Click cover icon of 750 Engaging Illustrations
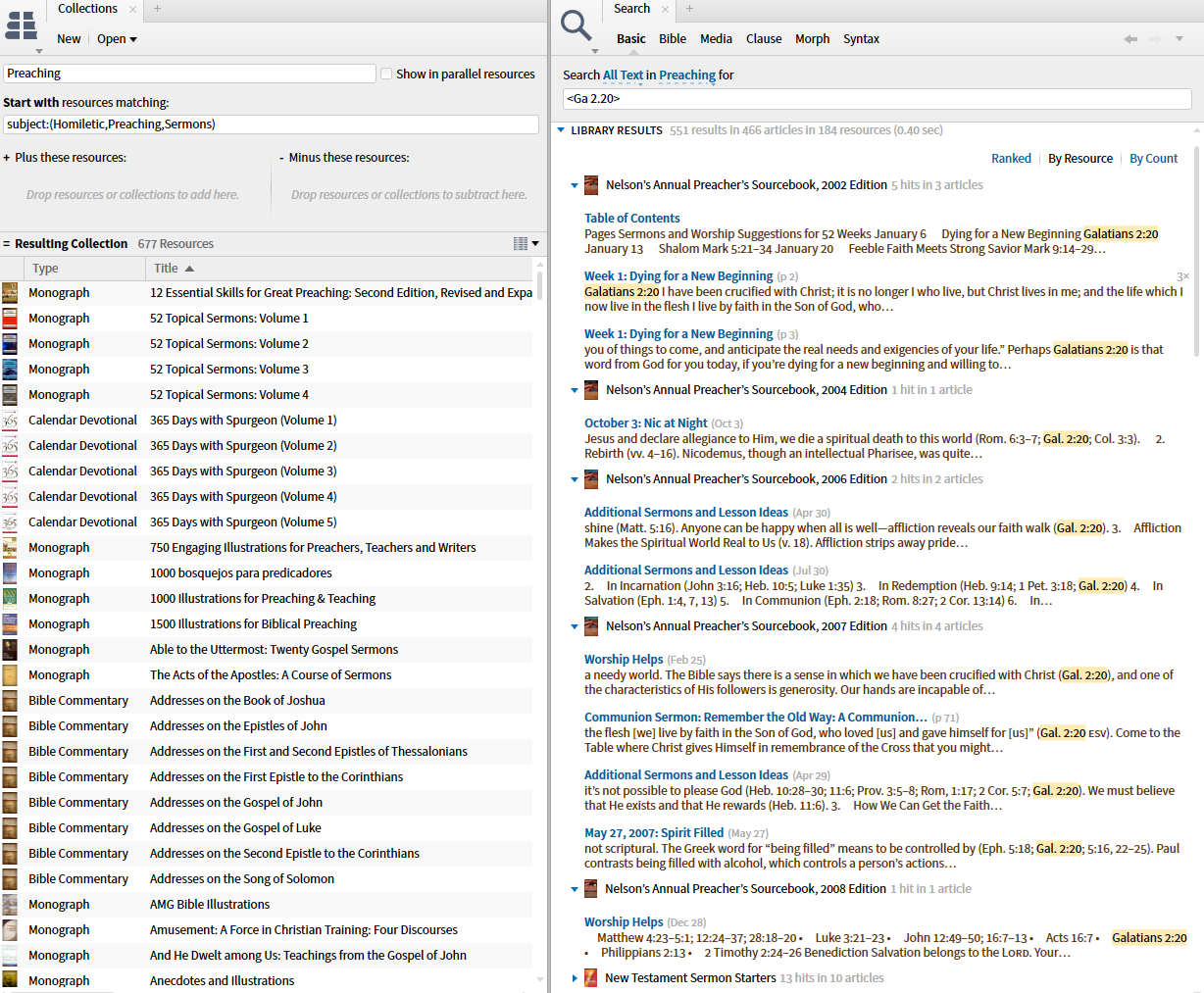Viewport: 1204px width, 993px height. tap(10, 547)
